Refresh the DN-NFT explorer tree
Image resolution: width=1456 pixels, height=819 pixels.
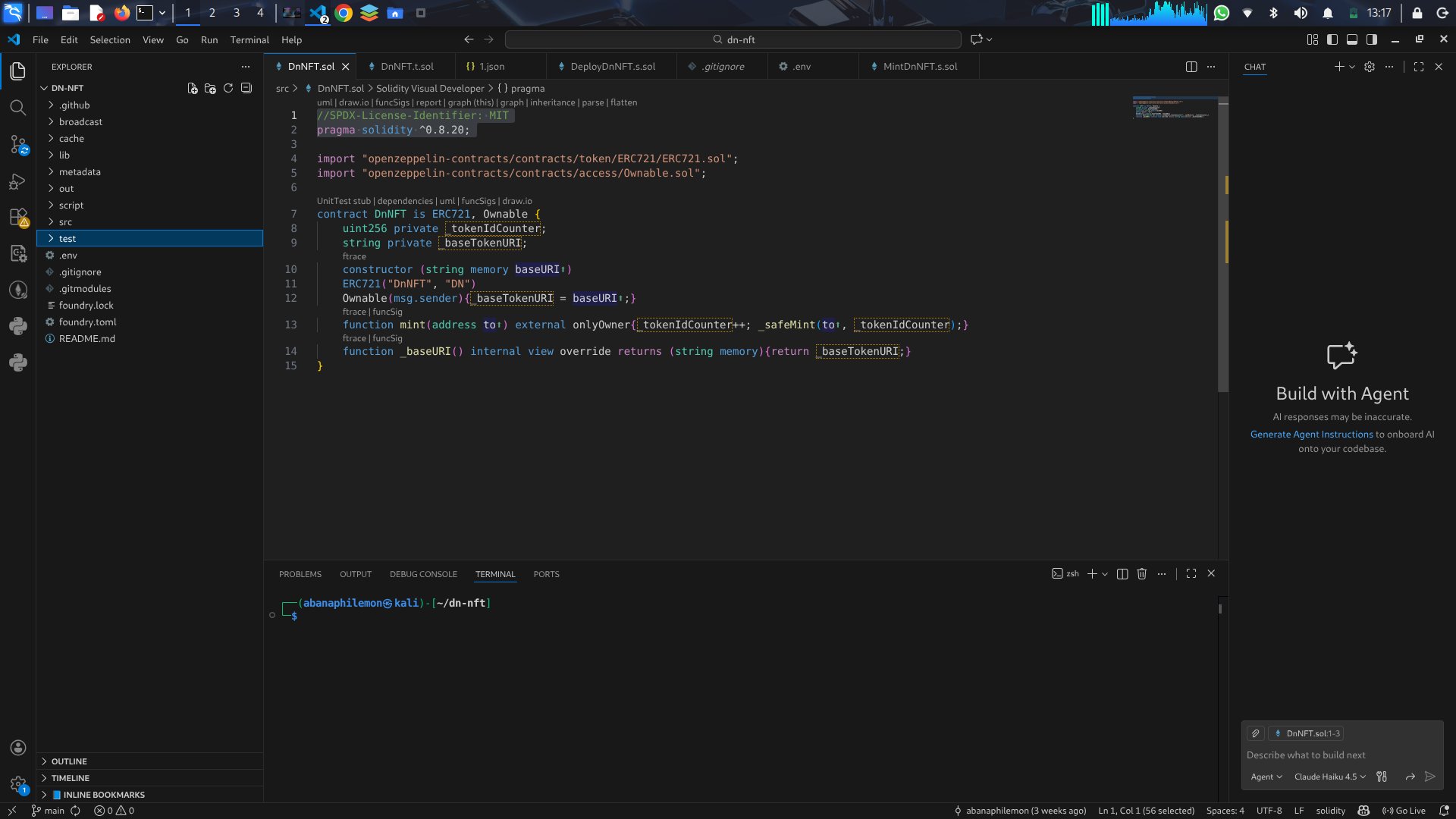(228, 88)
